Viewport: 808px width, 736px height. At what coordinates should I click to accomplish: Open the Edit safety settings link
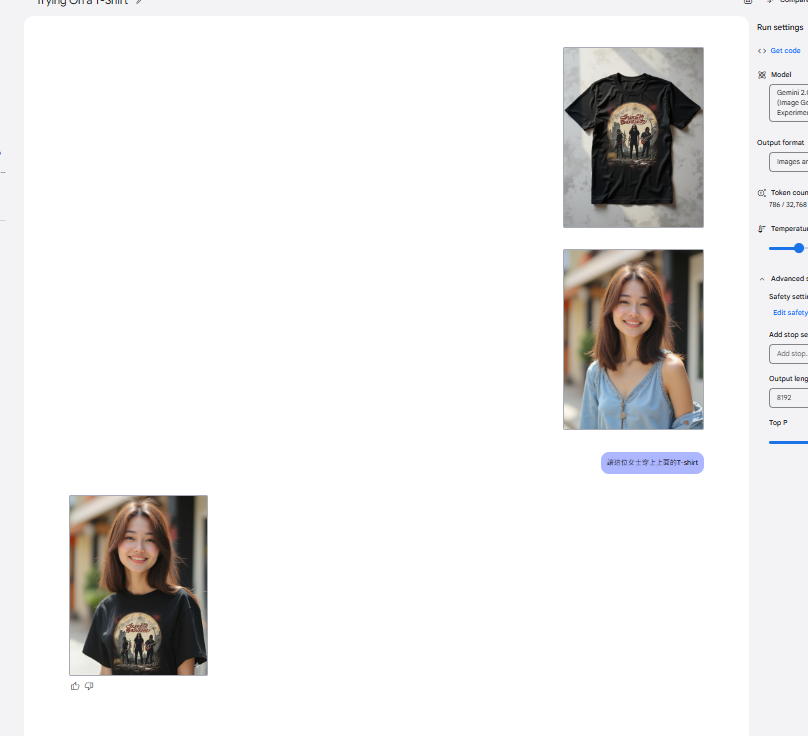(x=790, y=312)
